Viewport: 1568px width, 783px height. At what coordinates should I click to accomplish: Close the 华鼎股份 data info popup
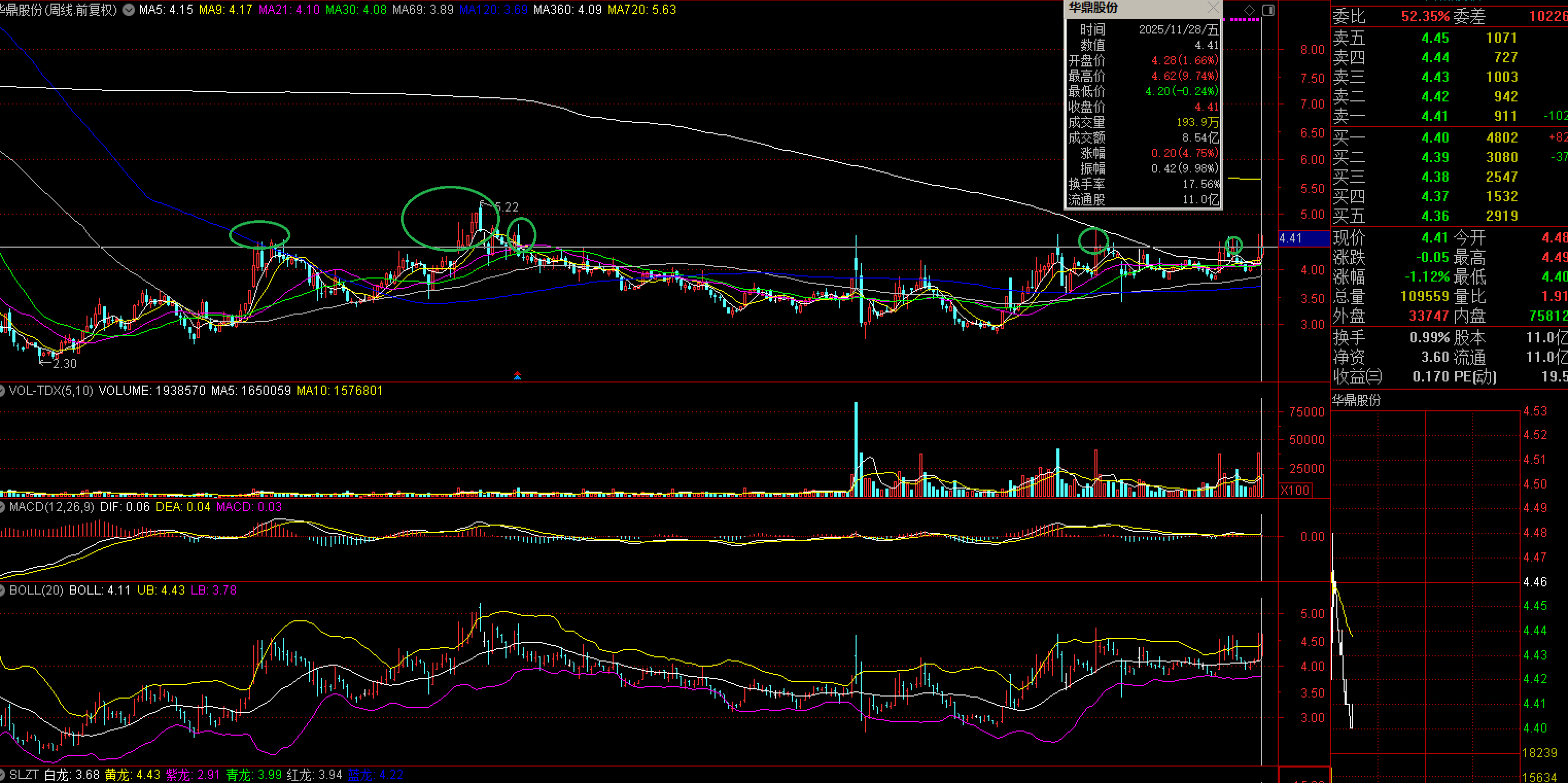(x=1213, y=8)
